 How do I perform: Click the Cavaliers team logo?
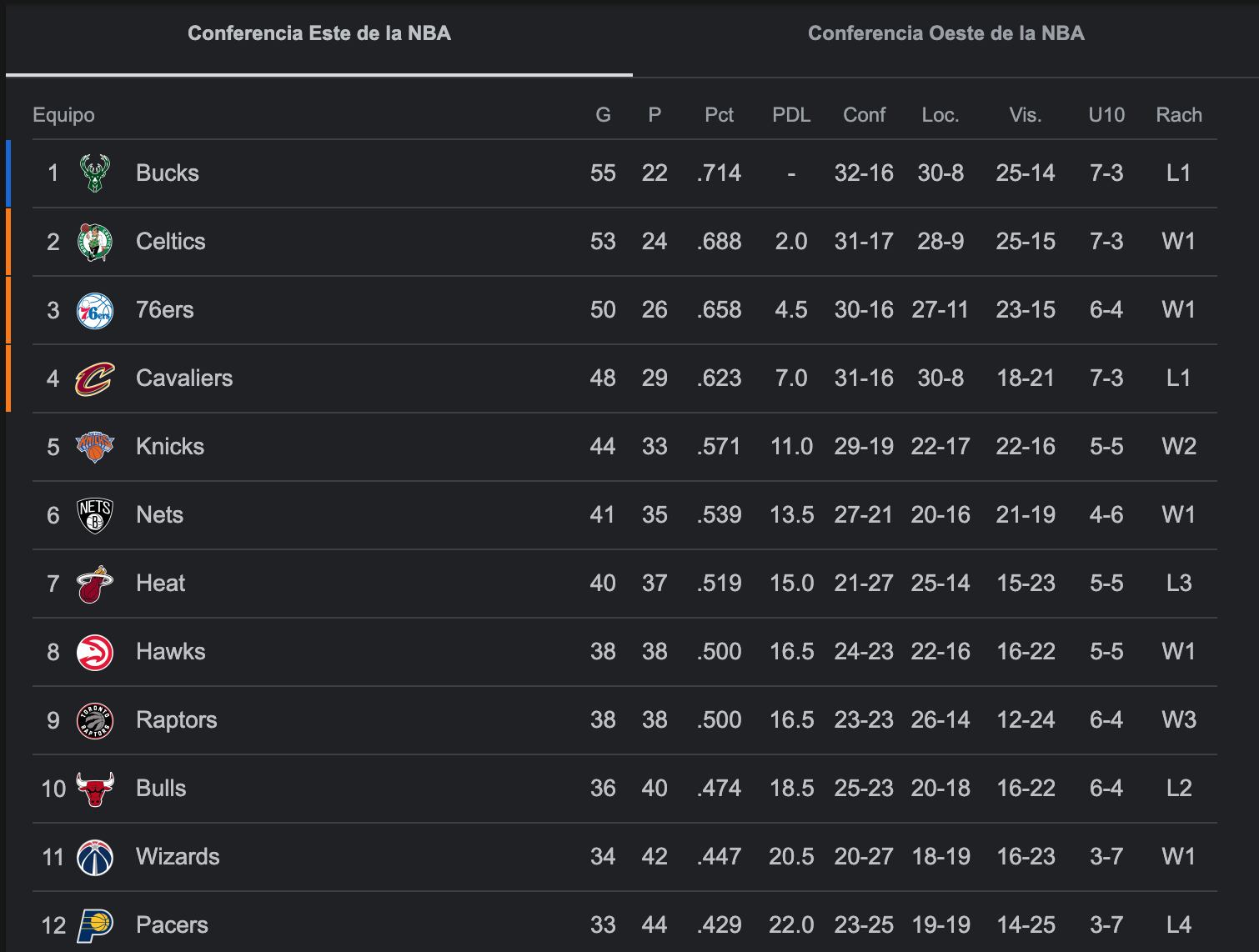tap(94, 378)
